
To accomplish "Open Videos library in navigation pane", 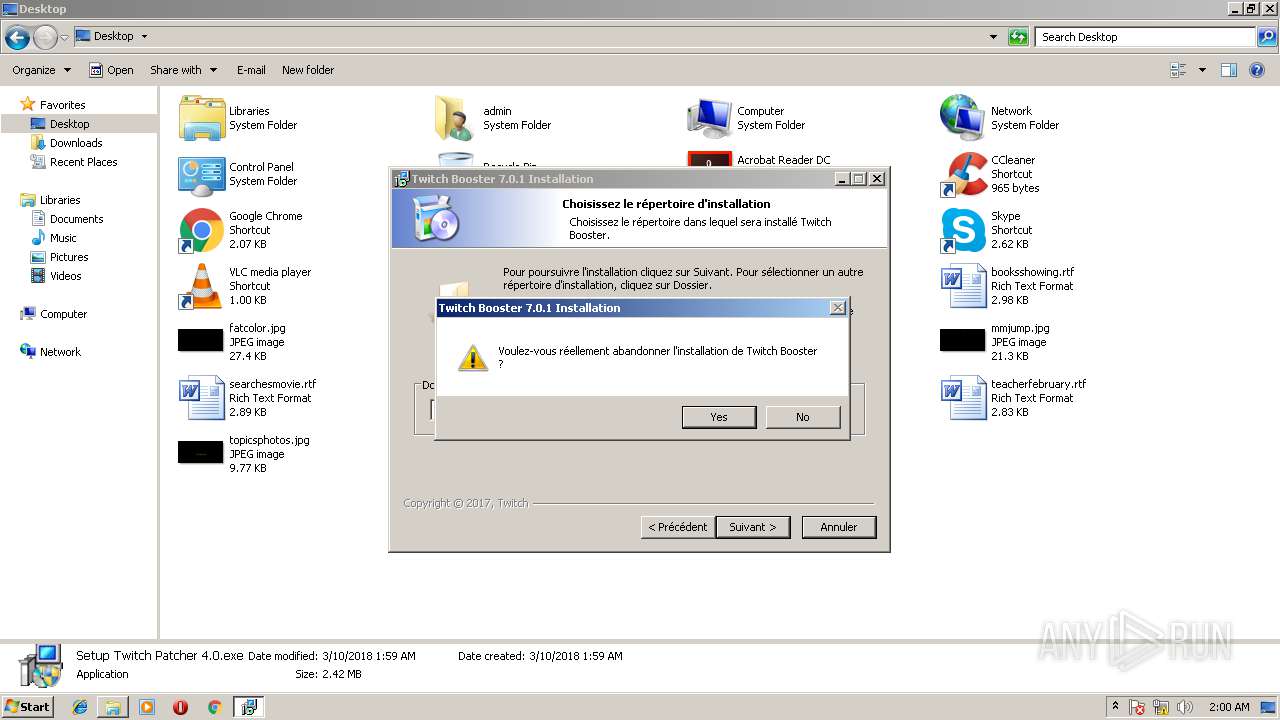I will [66, 276].
